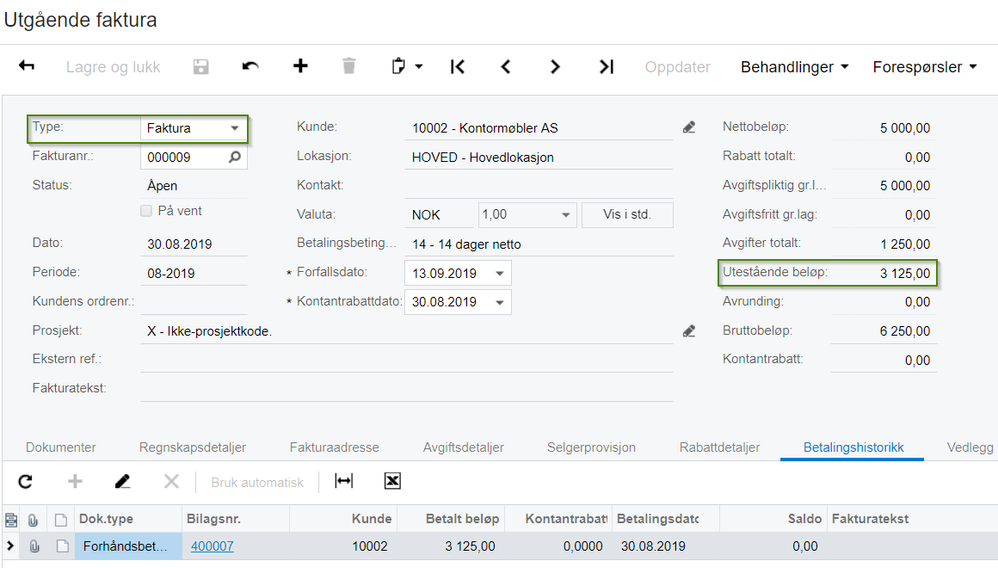Click the Kundens ordrenr. input field
Viewport: 998px width, 568px height.
coord(193,302)
